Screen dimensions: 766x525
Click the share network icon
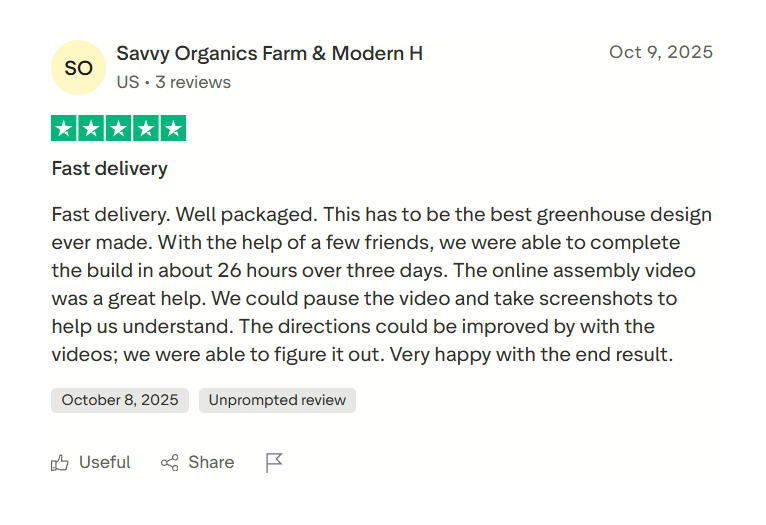click(x=170, y=463)
